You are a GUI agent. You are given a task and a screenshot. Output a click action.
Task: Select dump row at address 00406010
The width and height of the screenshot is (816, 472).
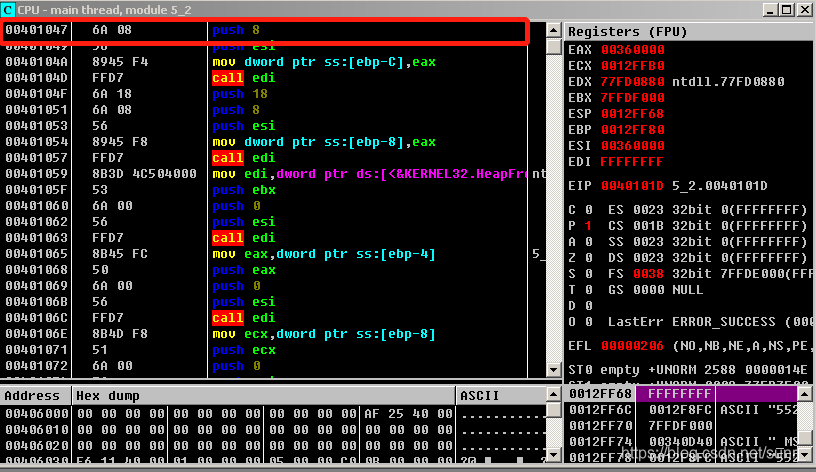(x=273, y=430)
